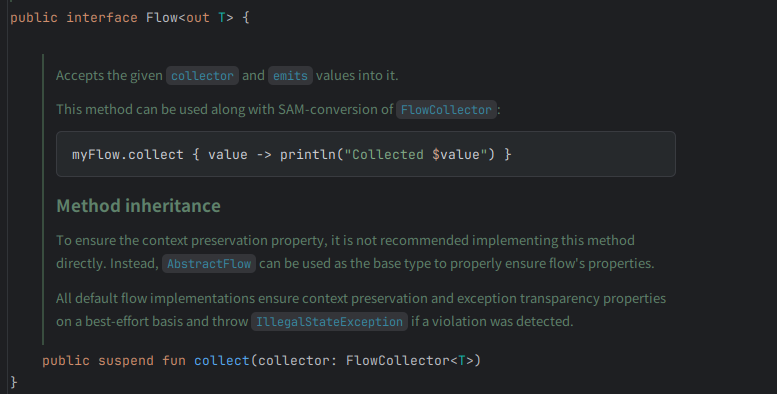Click the closing brace of Flow interface
The height and width of the screenshot is (394, 777).
tap(14, 382)
